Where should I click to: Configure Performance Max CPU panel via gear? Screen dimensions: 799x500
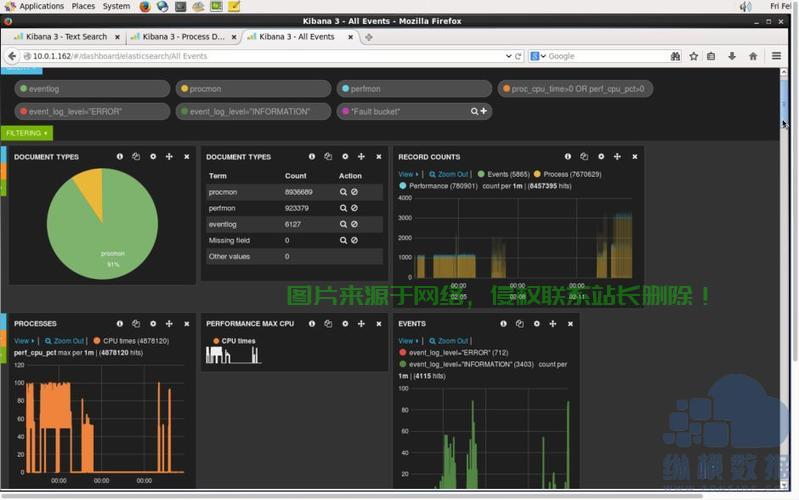(345, 324)
